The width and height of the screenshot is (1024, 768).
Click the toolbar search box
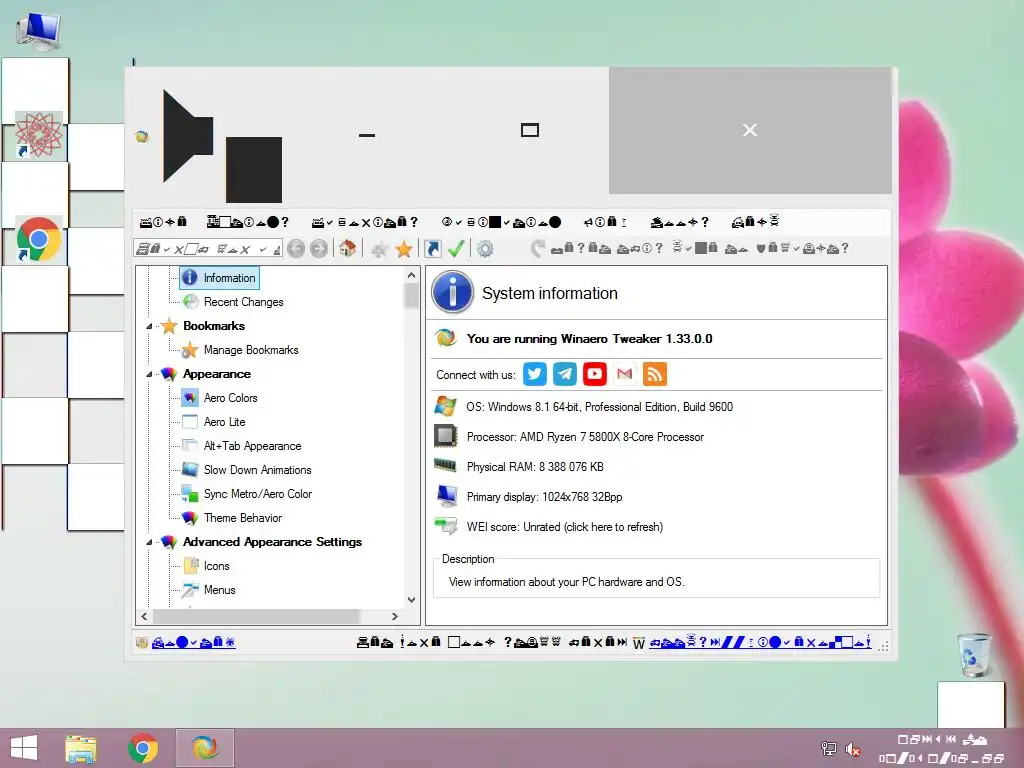208,249
